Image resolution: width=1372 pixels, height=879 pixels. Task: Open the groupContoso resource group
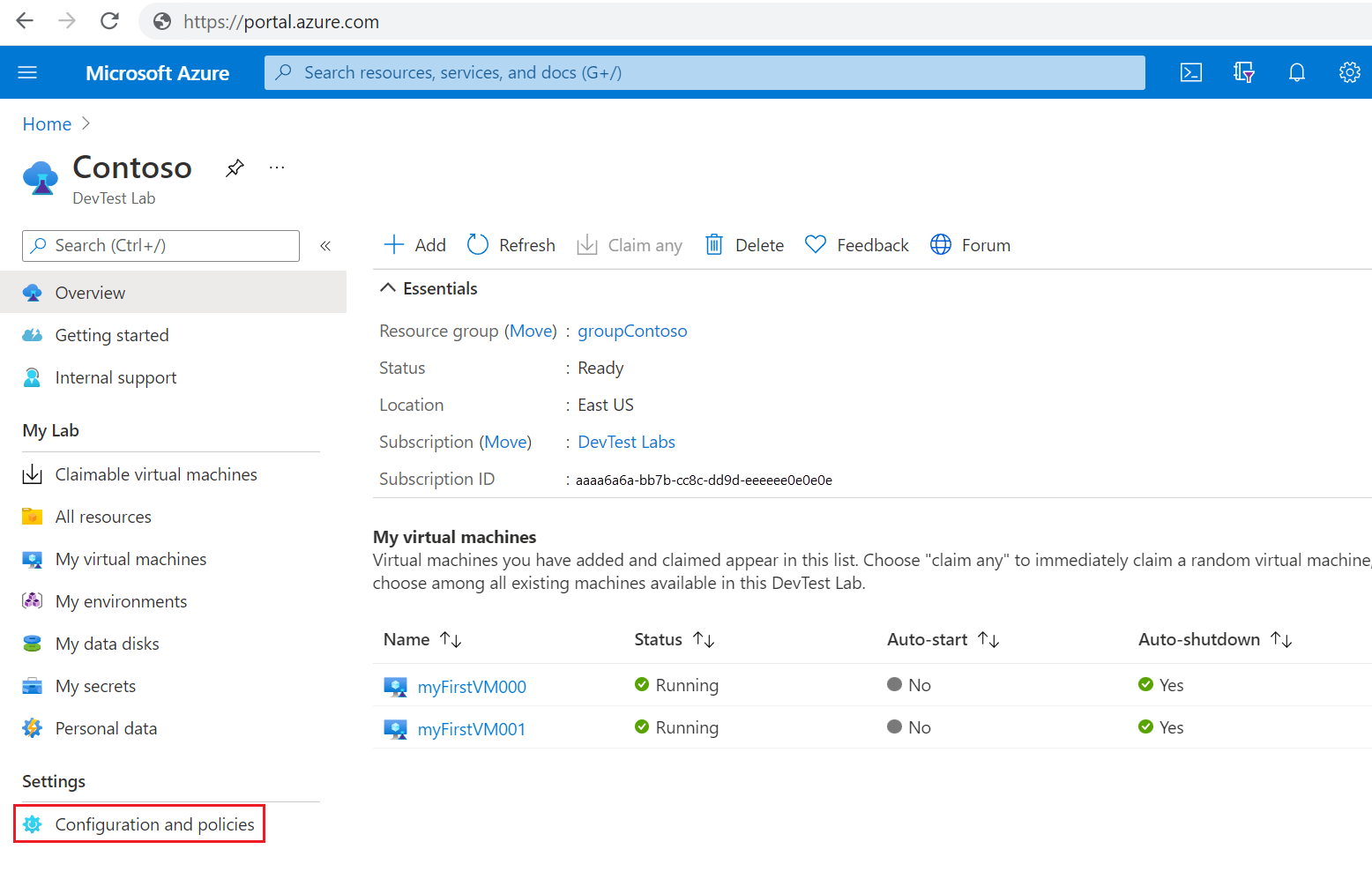pos(632,331)
